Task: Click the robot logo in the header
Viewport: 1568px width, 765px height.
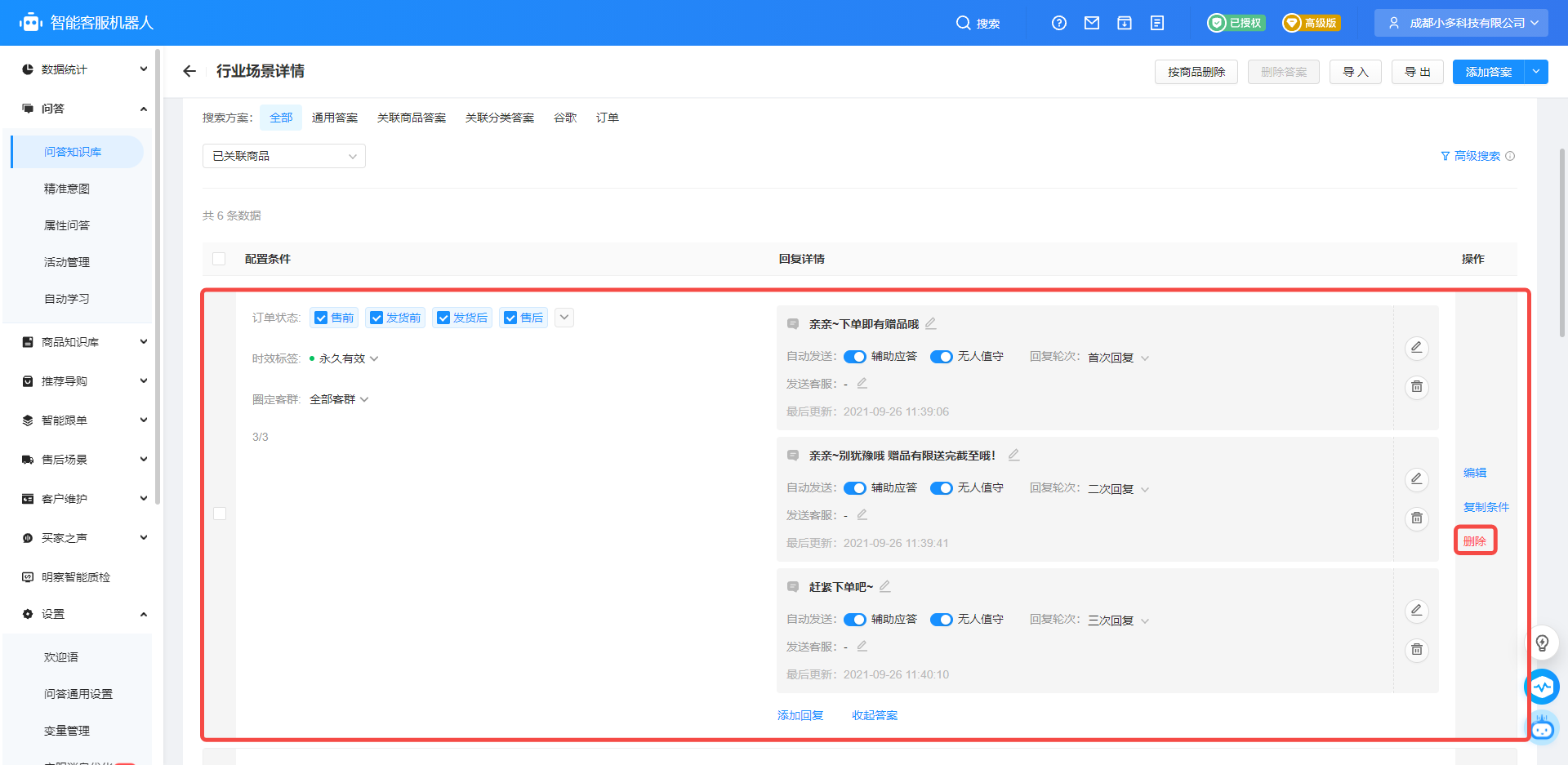Action: click(x=30, y=23)
